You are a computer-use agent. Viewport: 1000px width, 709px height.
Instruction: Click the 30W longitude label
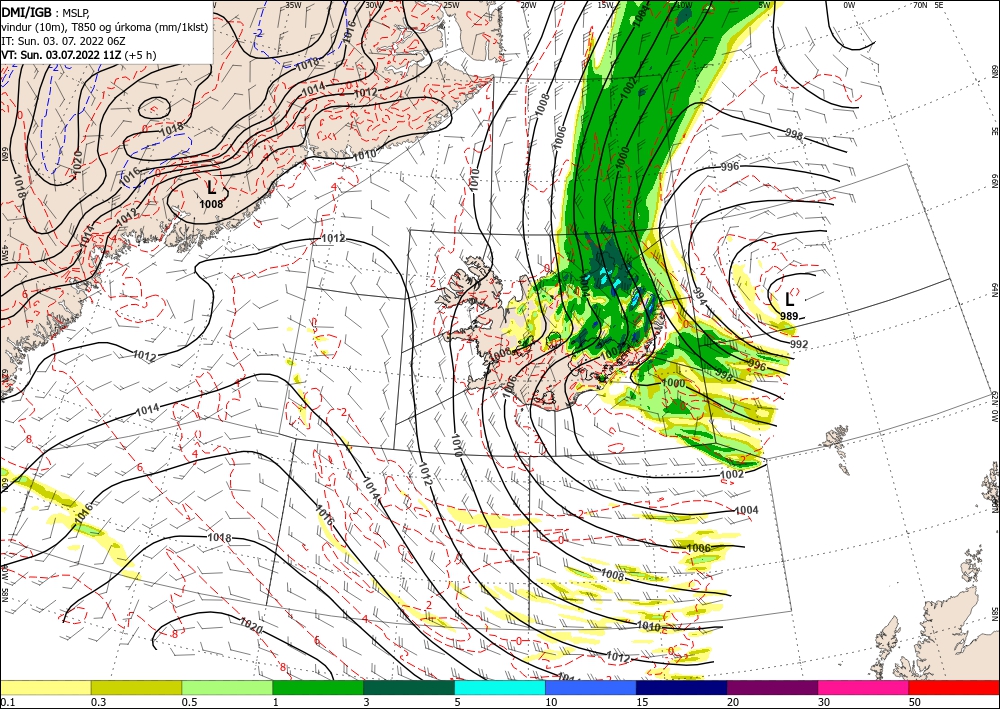[x=373, y=4]
